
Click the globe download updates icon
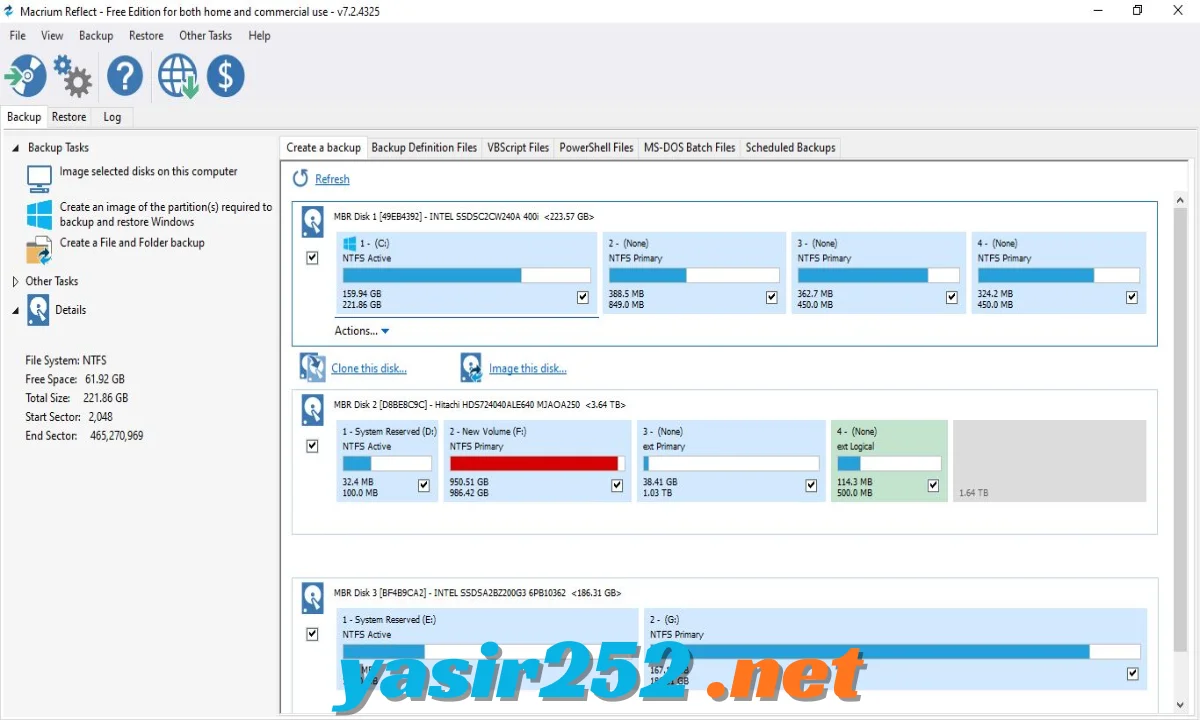[x=178, y=76]
